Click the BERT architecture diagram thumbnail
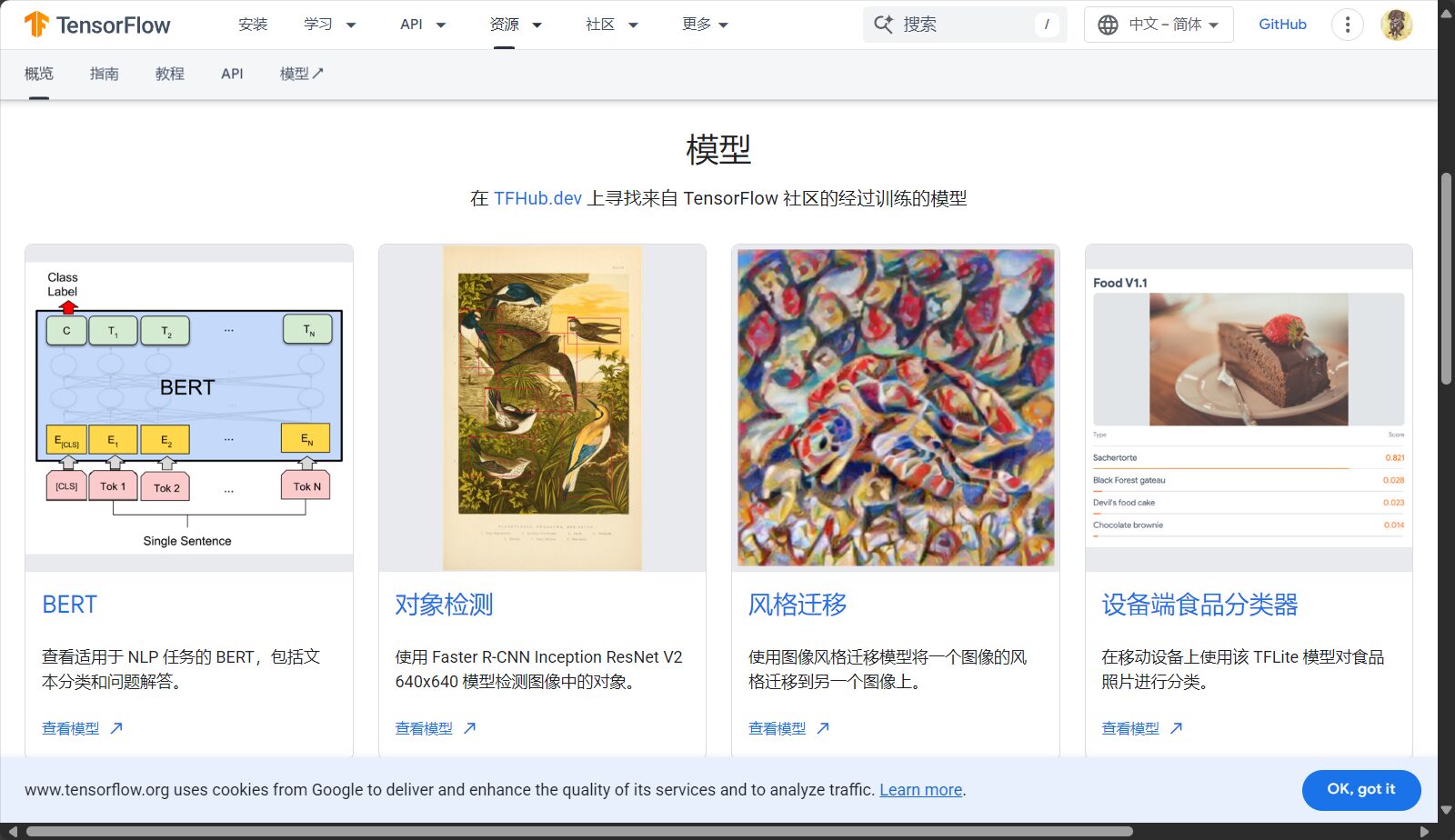This screenshot has width=1455, height=840. coord(189,408)
